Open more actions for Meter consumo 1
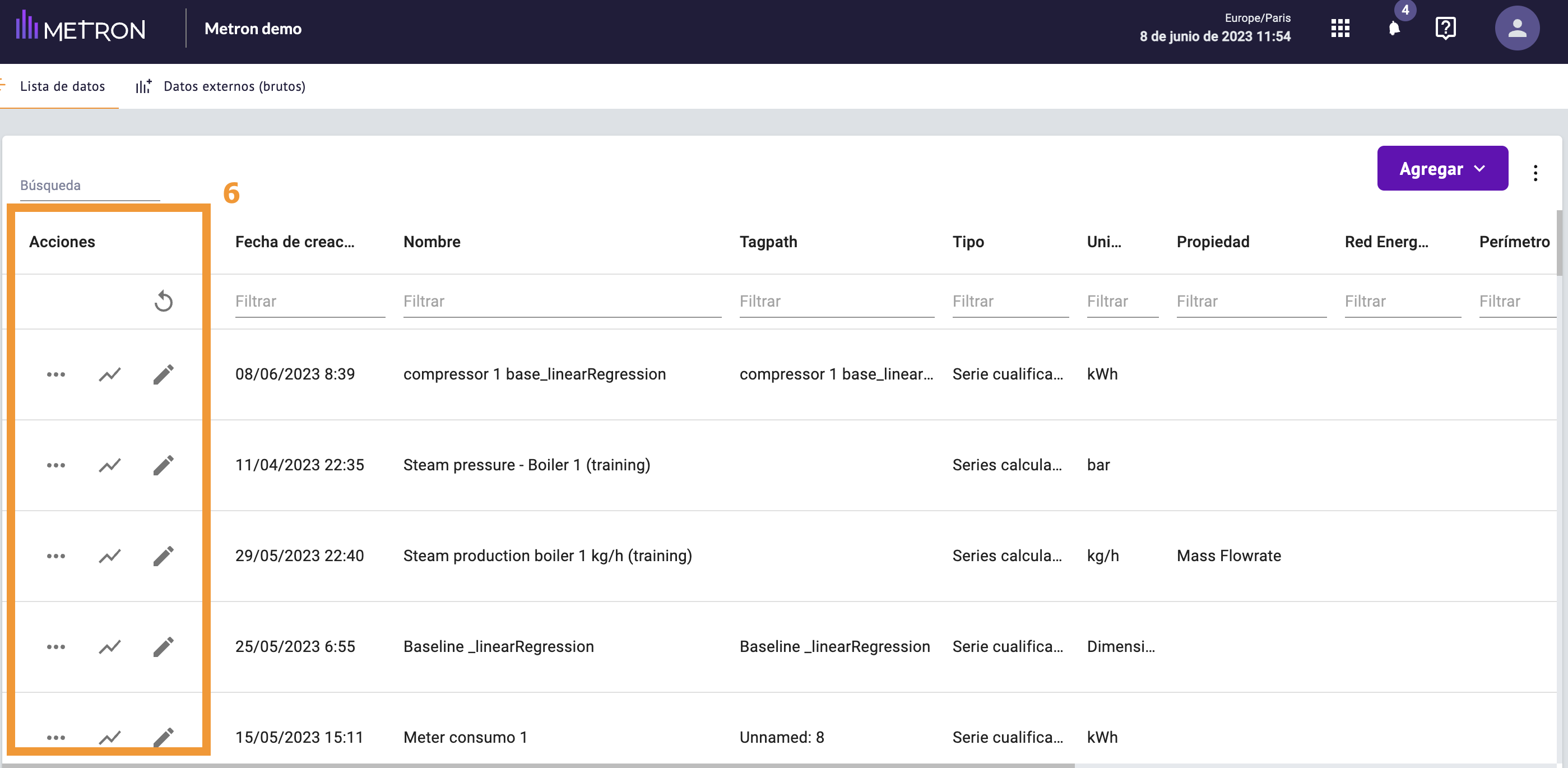 tap(56, 738)
